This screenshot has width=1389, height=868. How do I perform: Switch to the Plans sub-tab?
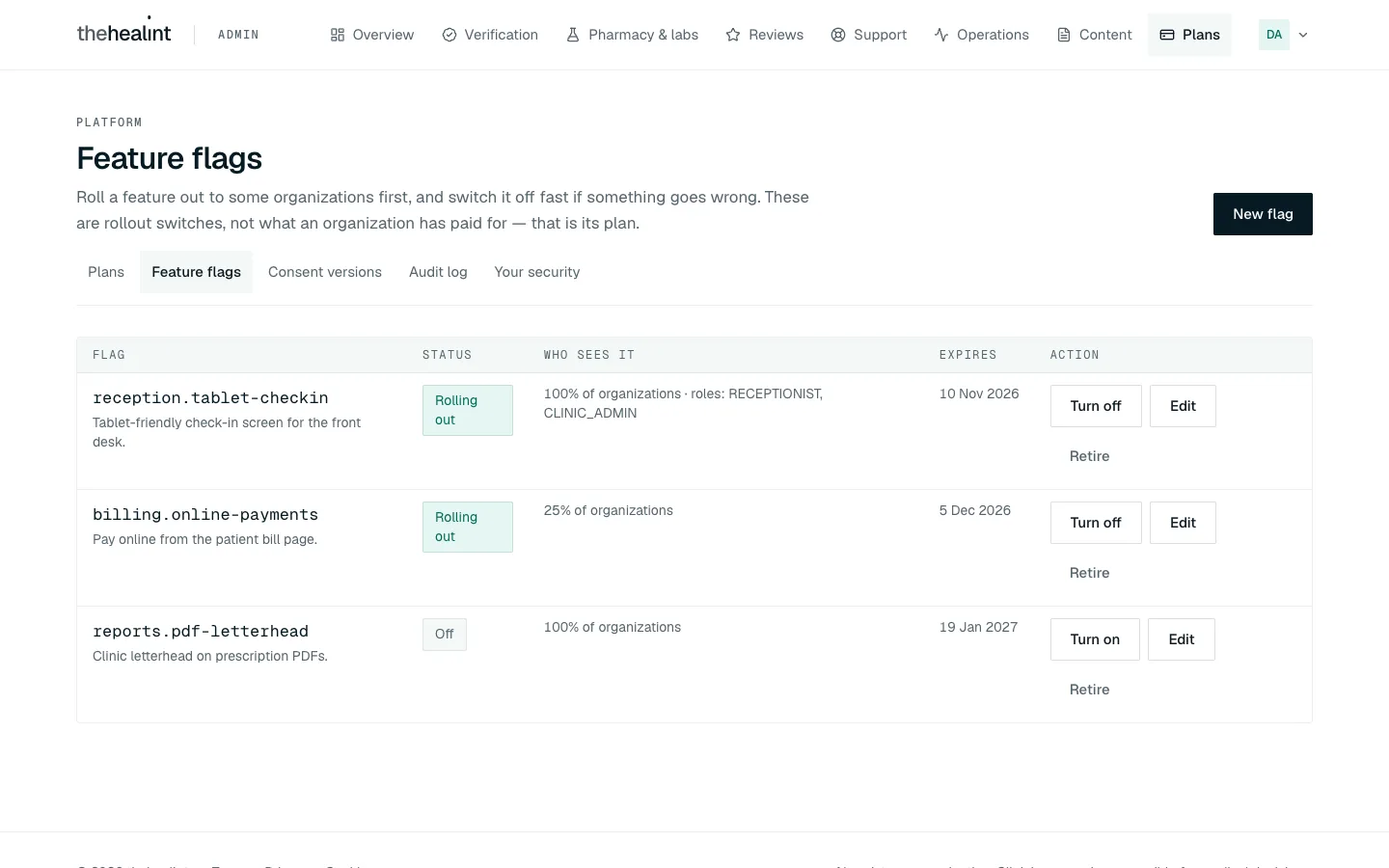point(106,272)
